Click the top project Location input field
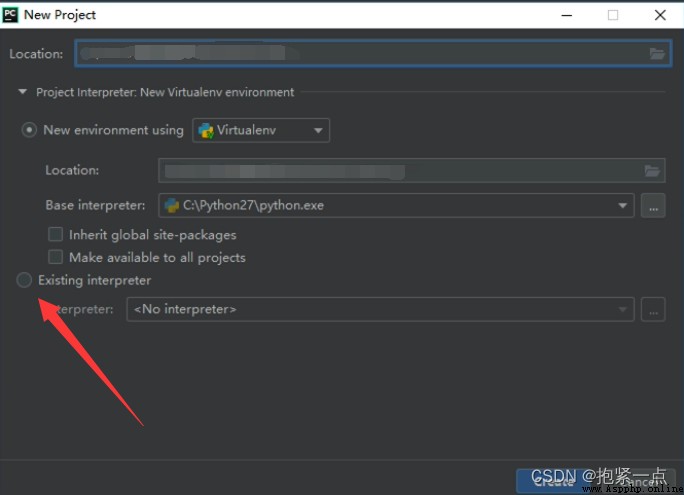Image resolution: width=684 pixels, height=495 pixels. pyautogui.click(x=373, y=54)
